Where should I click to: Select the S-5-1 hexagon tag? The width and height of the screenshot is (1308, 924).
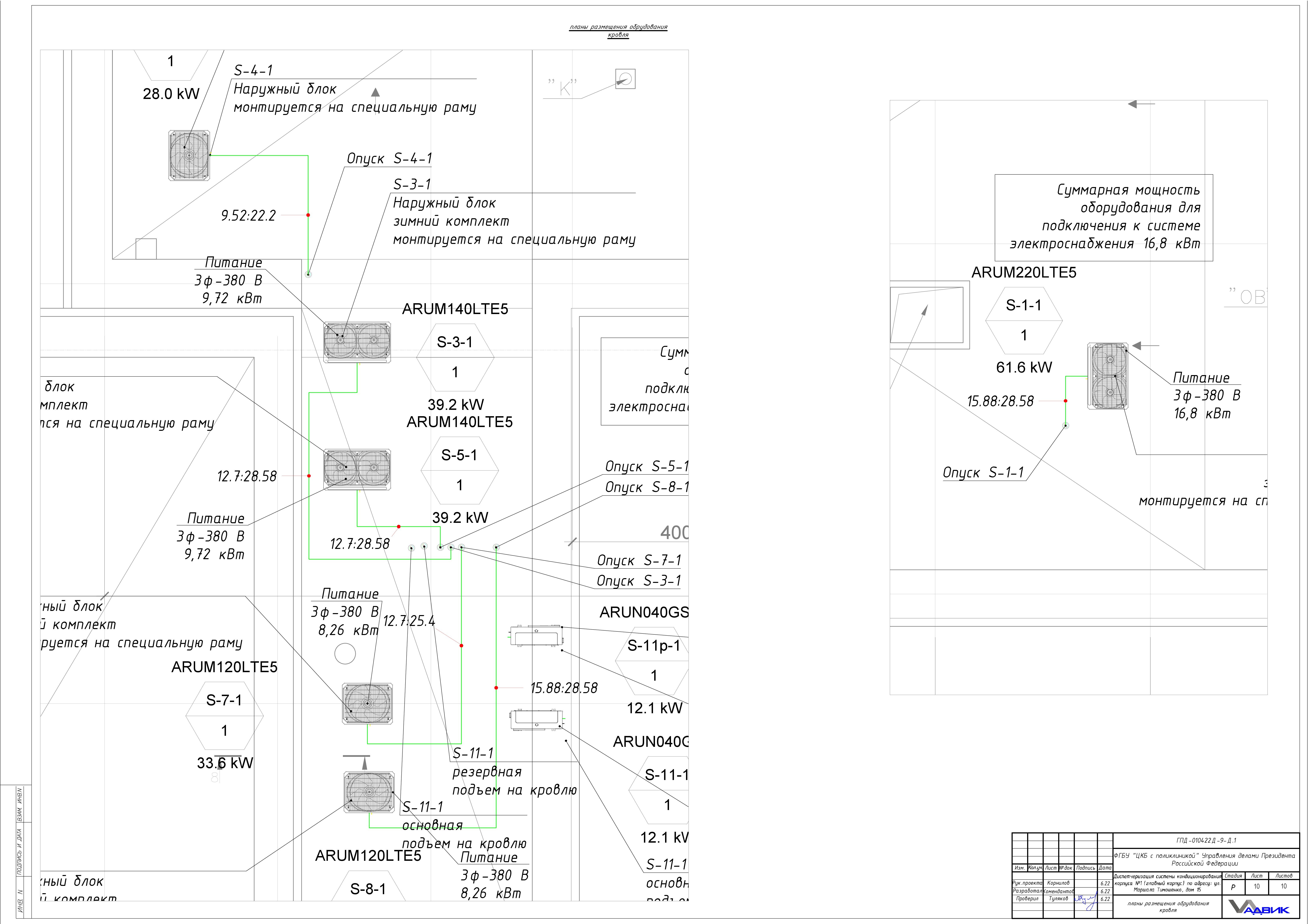point(460,470)
